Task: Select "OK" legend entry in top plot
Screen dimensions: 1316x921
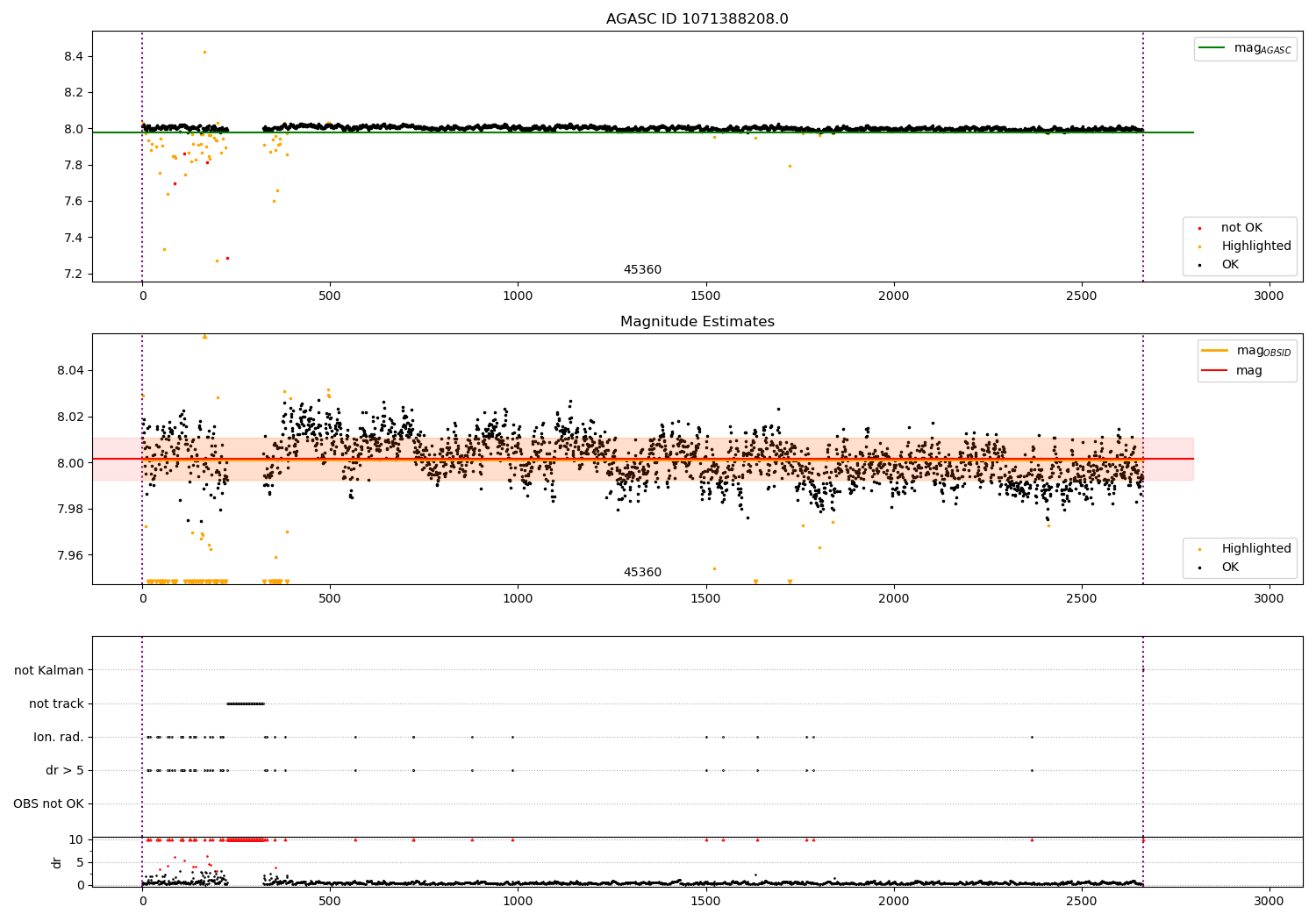Action: pyautogui.click(x=1230, y=264)
